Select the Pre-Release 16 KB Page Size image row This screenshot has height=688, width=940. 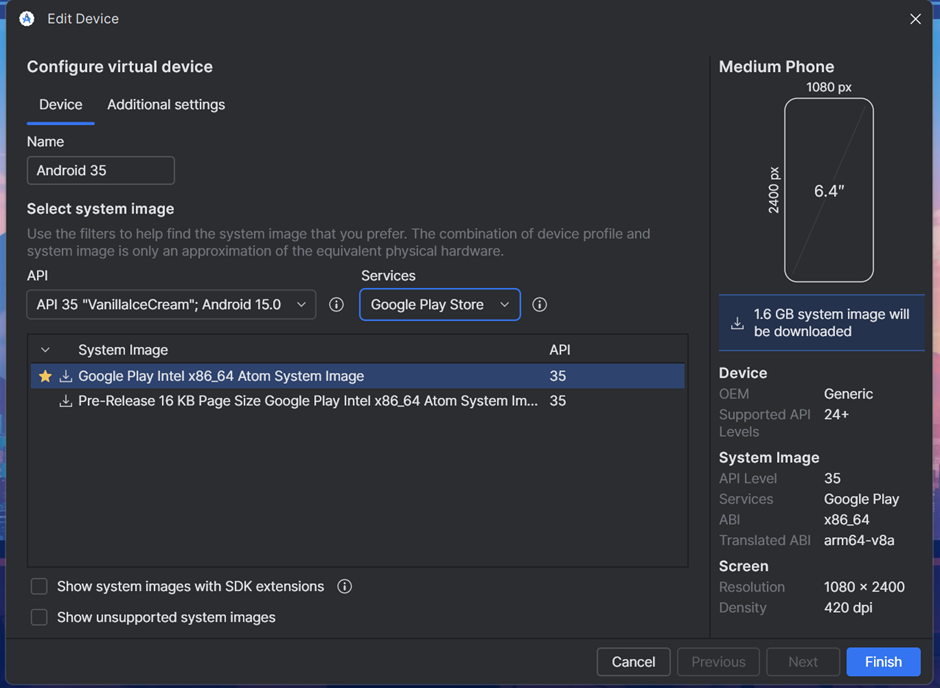click(358, 401)
